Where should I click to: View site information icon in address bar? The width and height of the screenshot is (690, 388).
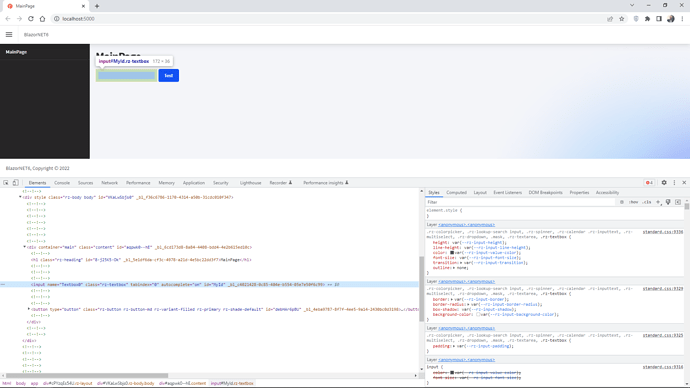pyautogui.click(x=56, y=19)
